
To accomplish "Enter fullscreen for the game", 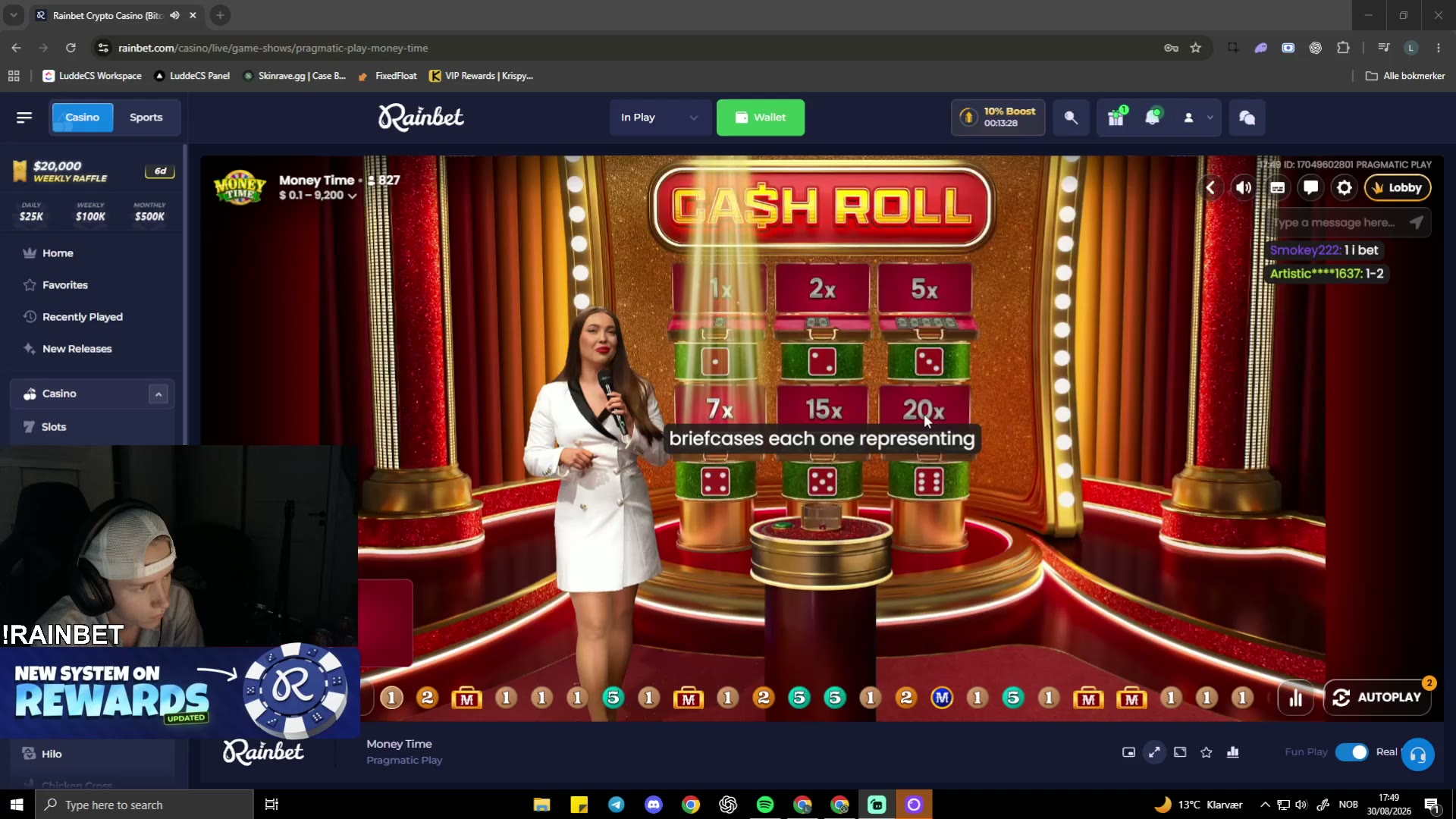I will click(1180, 752).
